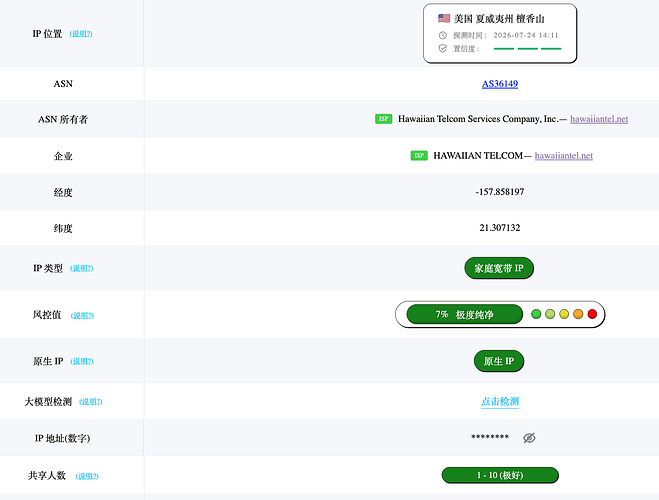659x500 pixels.
Task: Click the 企业 row label
Action: [x=63, y=156]
